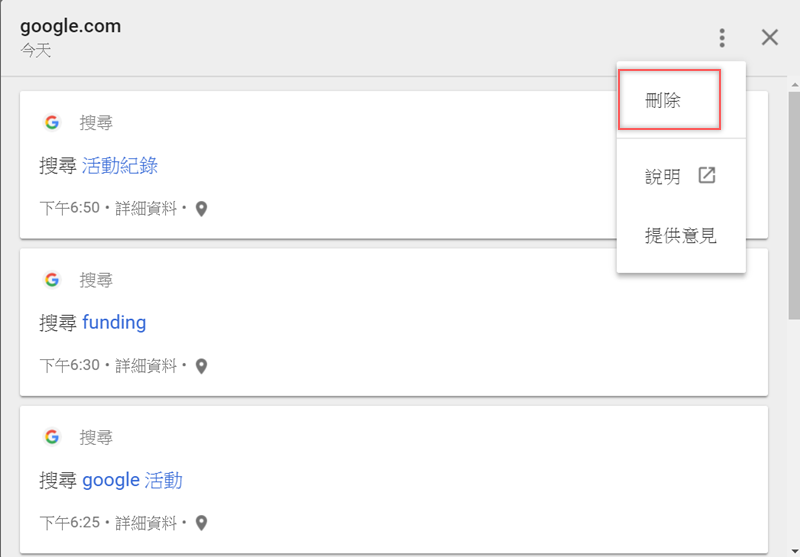Close the google.com activity panel
Viewport: 800px width, 557px height.
click(x=769, y=38)
